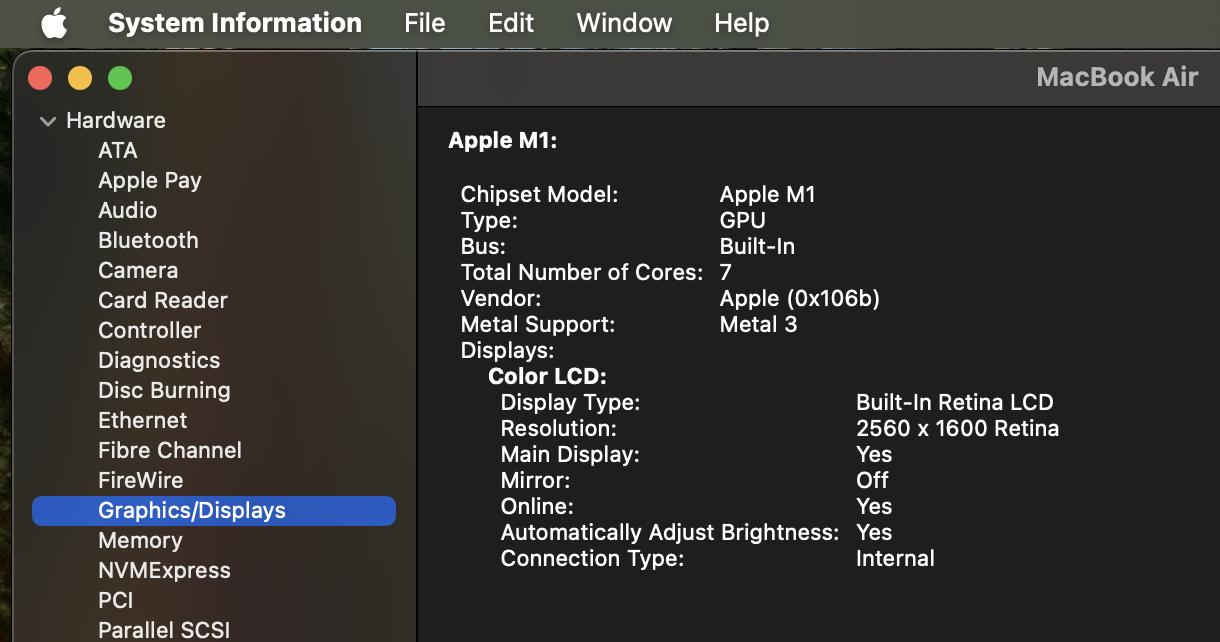1220x642 pixels.
Task: Collapse the Hardware section chevron
Action: click(x=47, y=121)
